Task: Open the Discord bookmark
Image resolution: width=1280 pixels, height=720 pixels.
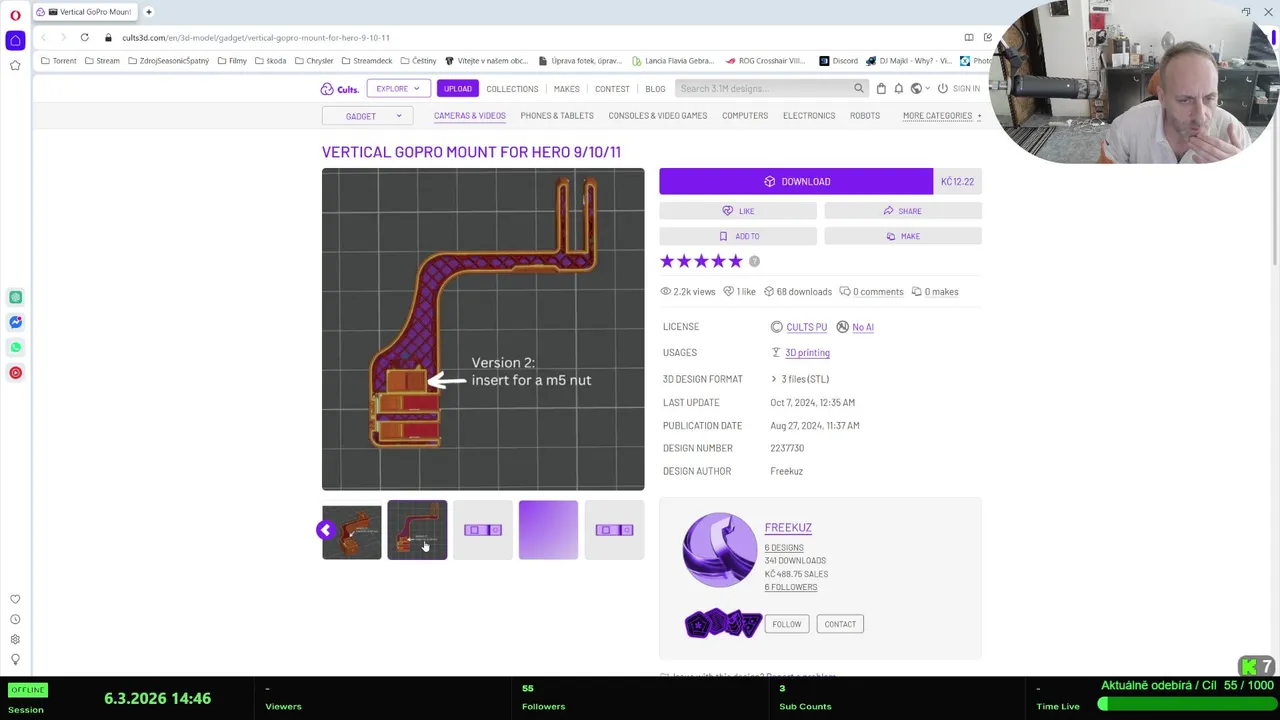Action: [838, 61]
